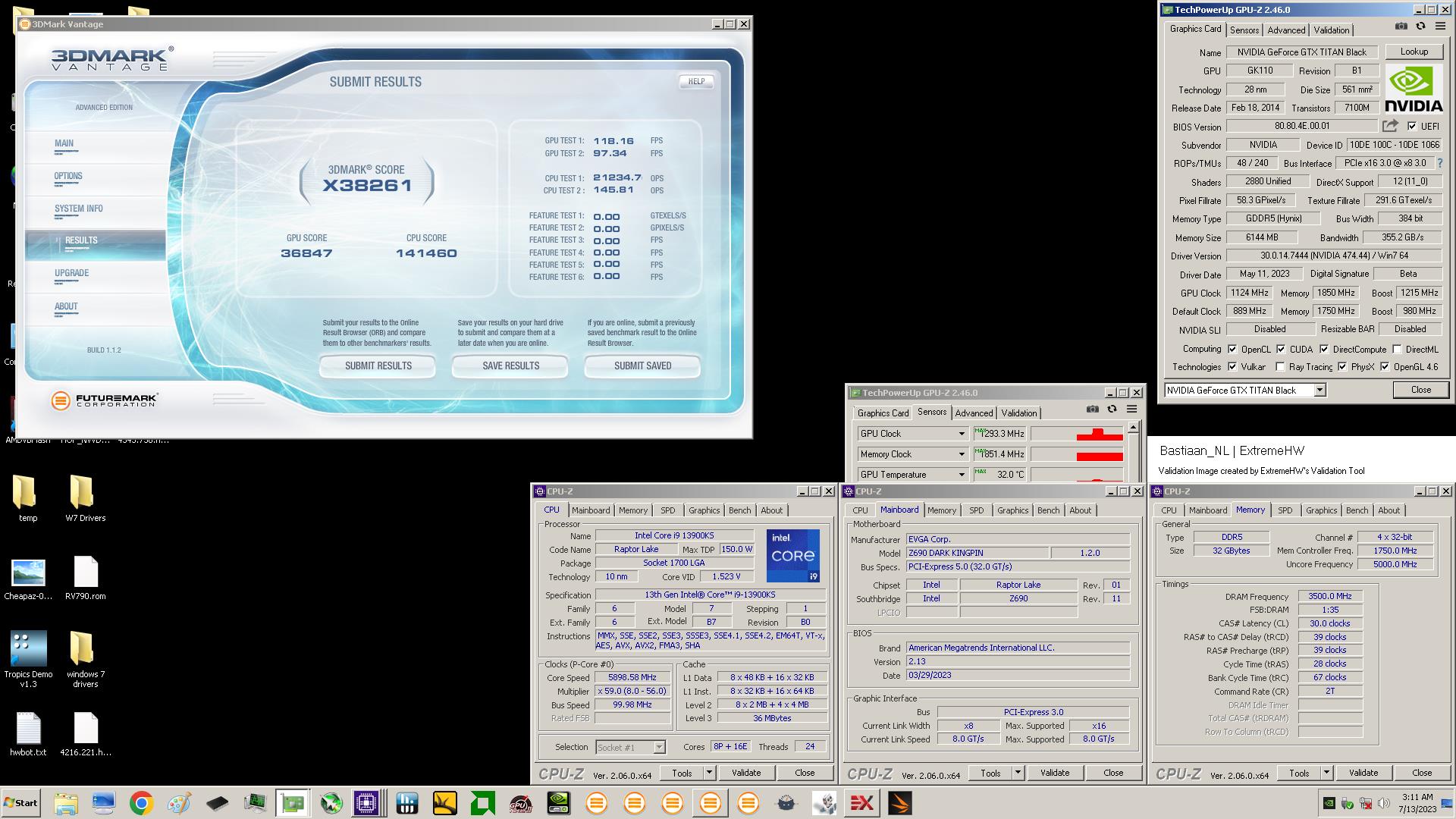
Task: Toggle the CUDA checkbox
Action: point(1281,350)
